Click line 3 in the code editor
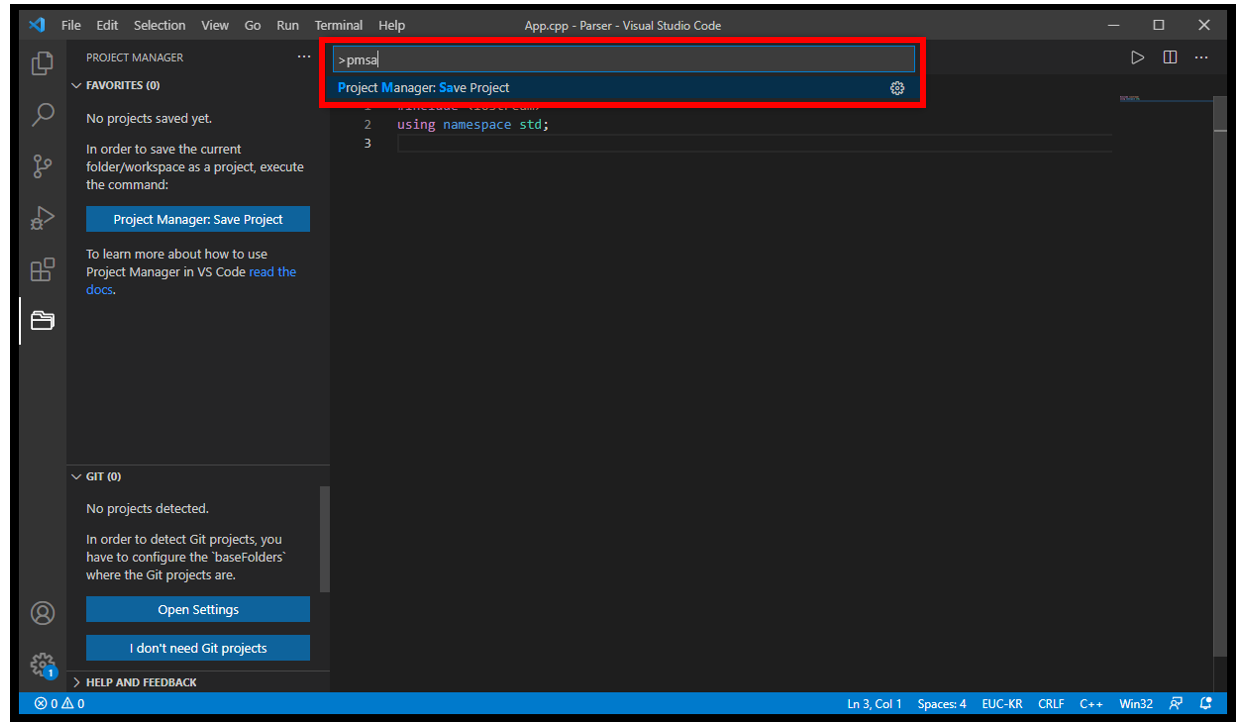The height and width of the screenshot is (722, 1248). [x=754, y=143]
